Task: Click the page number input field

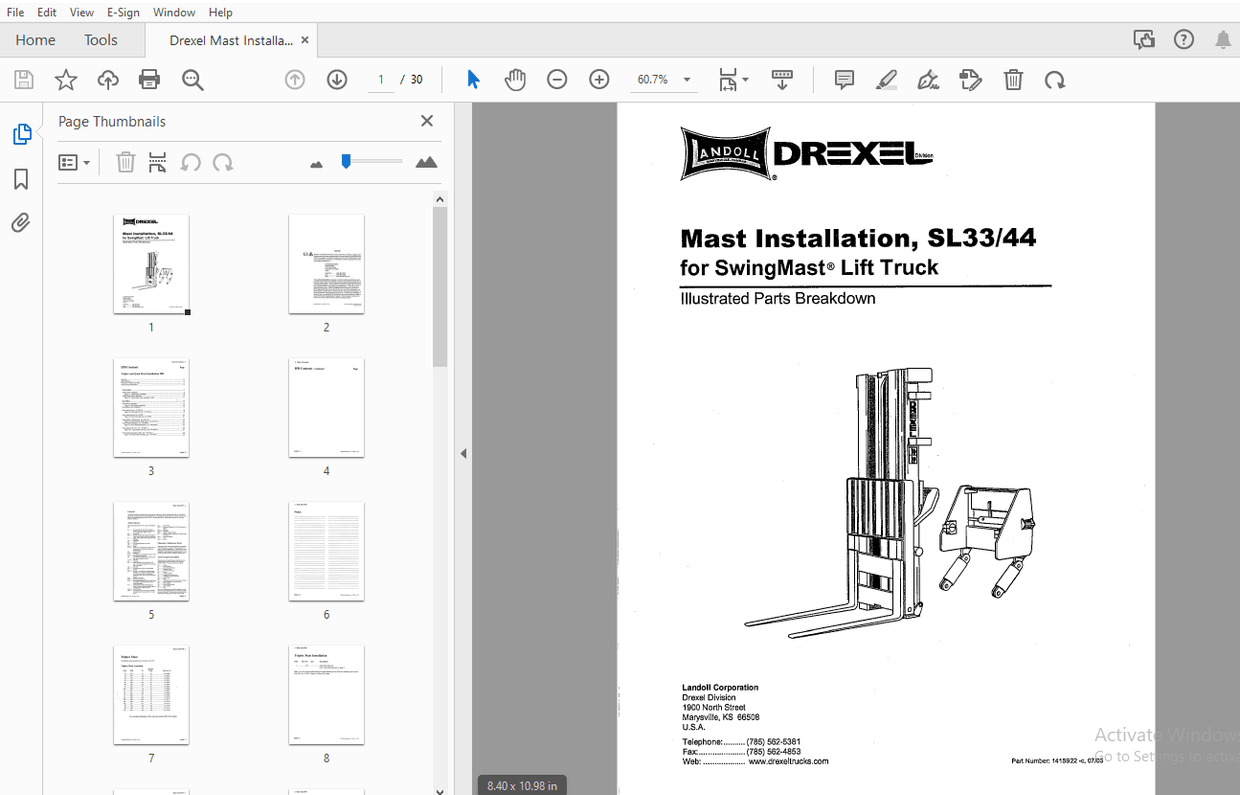Action: click(x=380, y=80)
